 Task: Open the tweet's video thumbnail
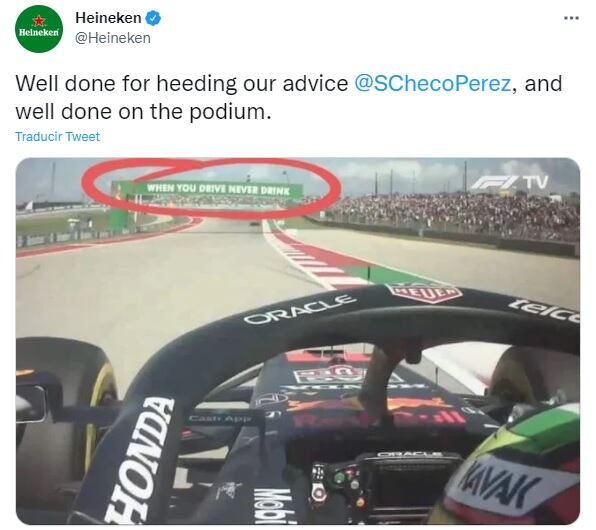point(298,341)
